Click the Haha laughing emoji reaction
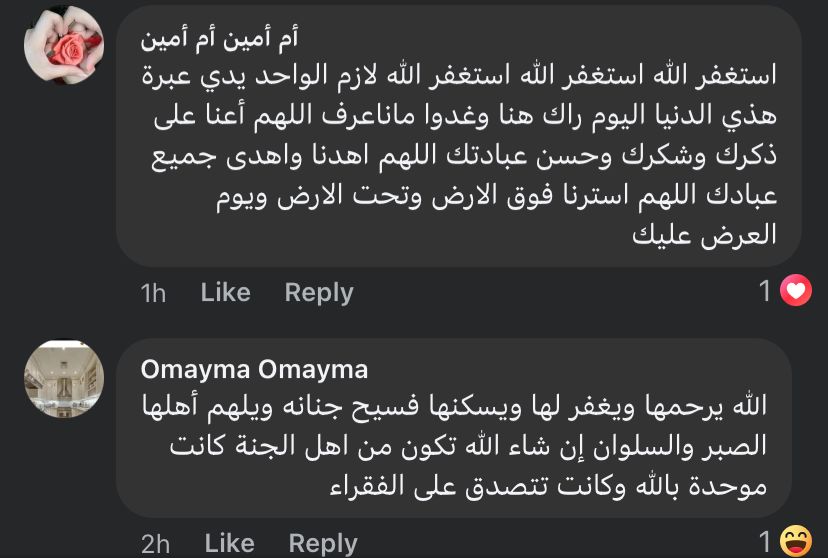This screenshot has width=828, height=558. 795,542
